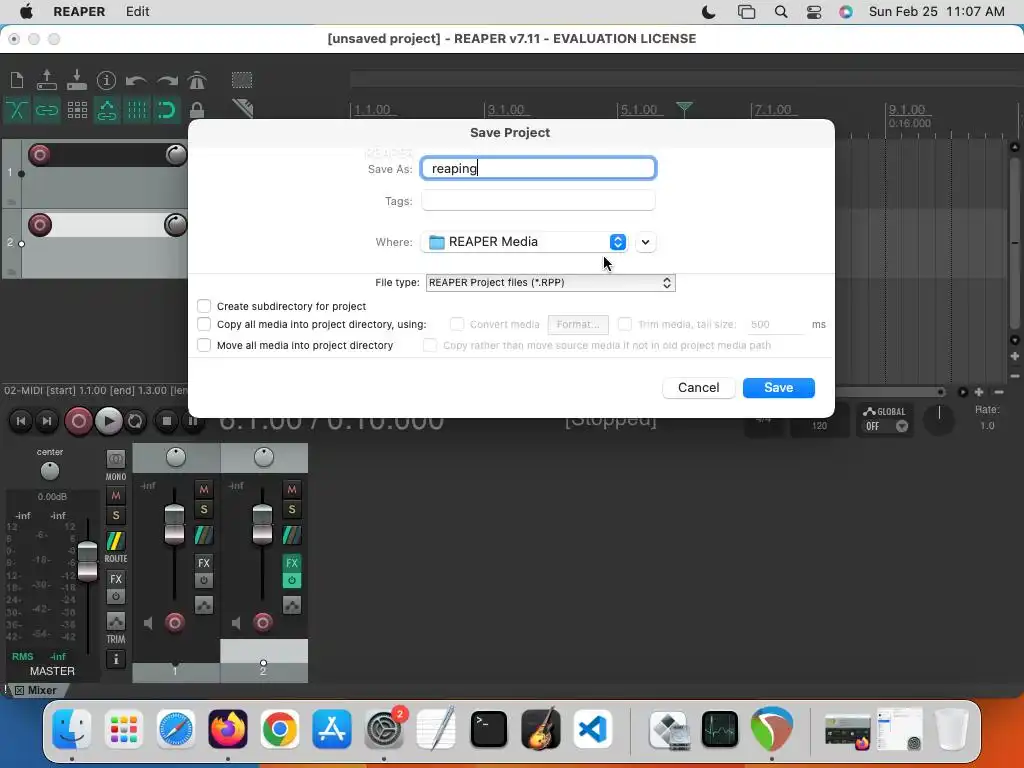1024x768 pixels.
Task: Click the Cancel button
Action: [698, 388]
